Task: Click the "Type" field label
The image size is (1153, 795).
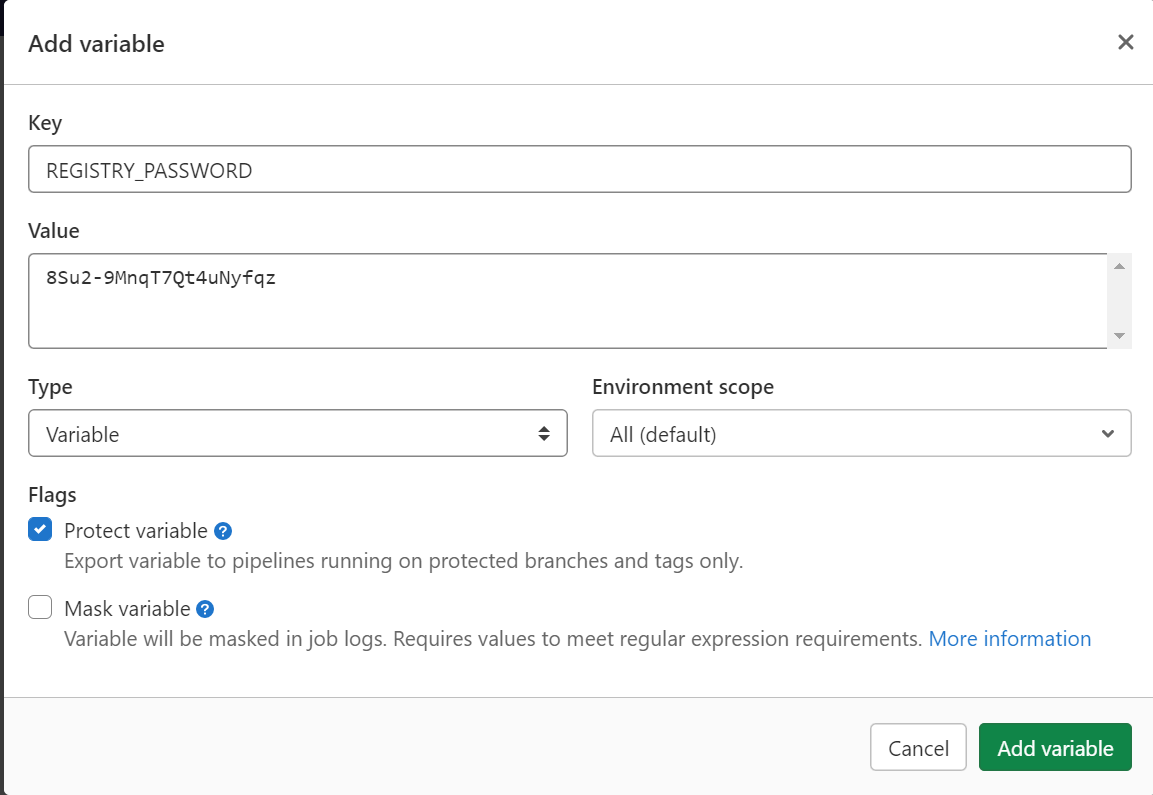Action: pyautogui.click(x=50, y=387)
